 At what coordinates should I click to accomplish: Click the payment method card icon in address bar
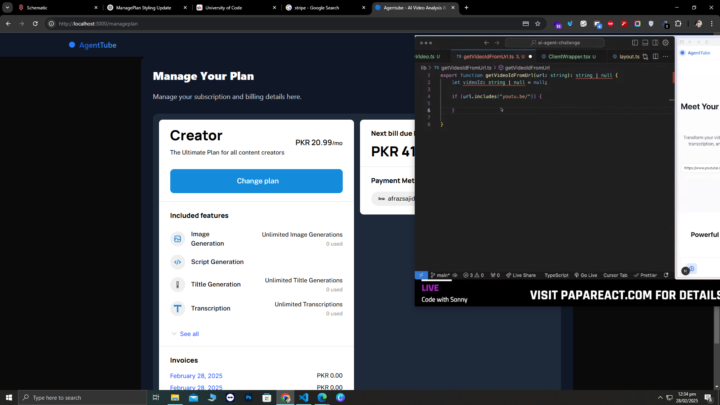[526, 24]
